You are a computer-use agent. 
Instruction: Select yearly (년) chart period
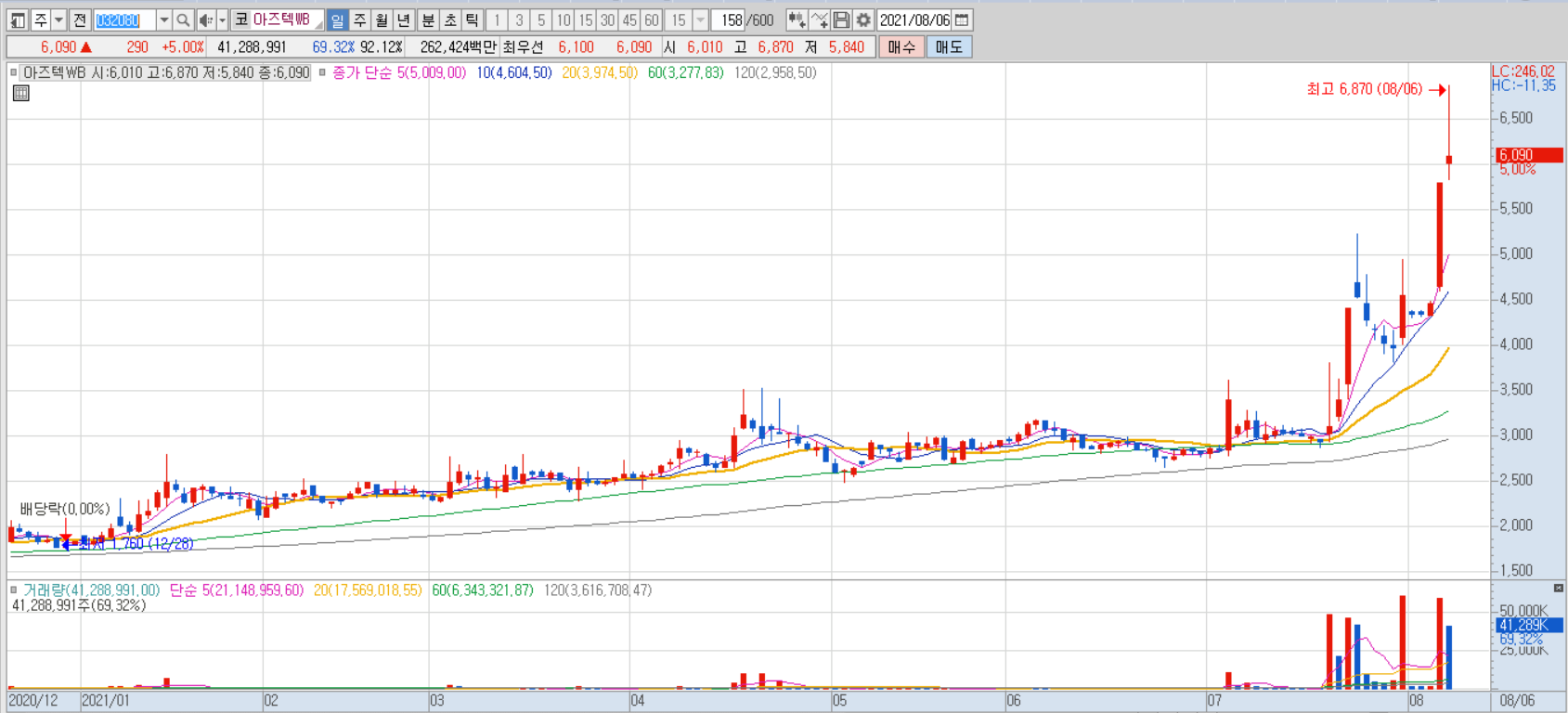pos(404,19)
